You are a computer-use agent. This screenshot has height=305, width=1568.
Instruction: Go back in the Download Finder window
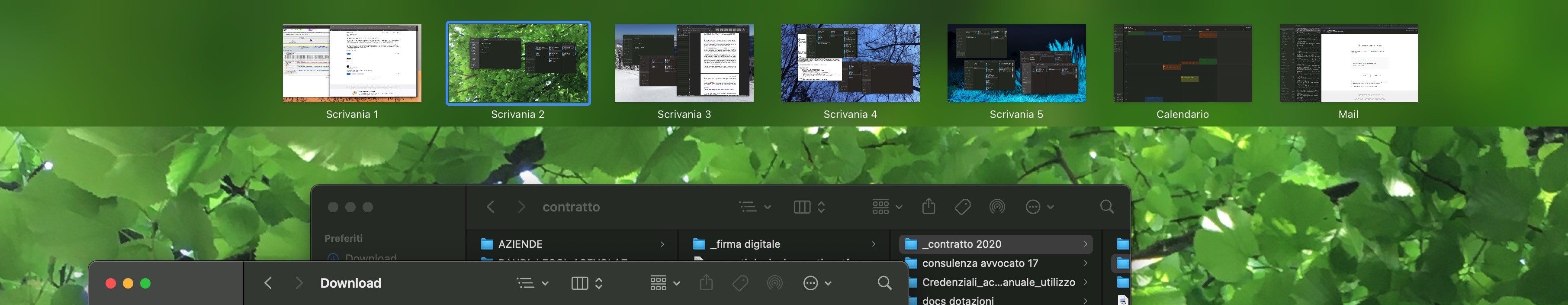(268, 283)
